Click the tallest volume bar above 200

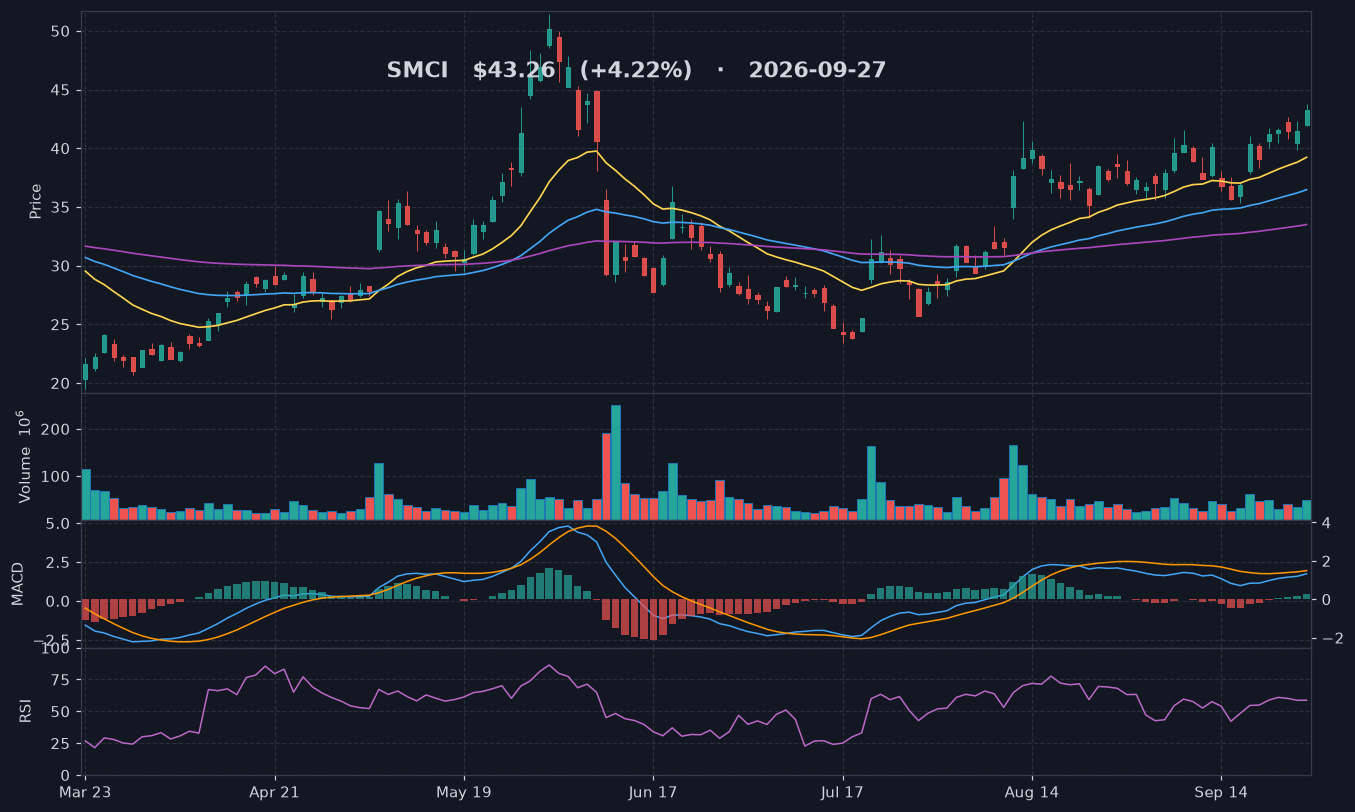(x=616, y=462)
